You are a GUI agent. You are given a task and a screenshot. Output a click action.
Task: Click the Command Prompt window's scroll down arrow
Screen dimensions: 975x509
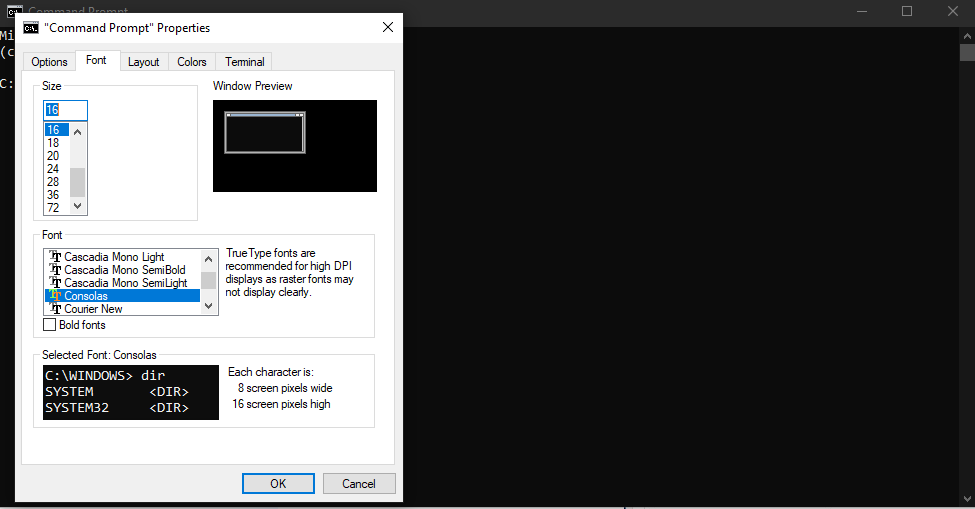967,499
